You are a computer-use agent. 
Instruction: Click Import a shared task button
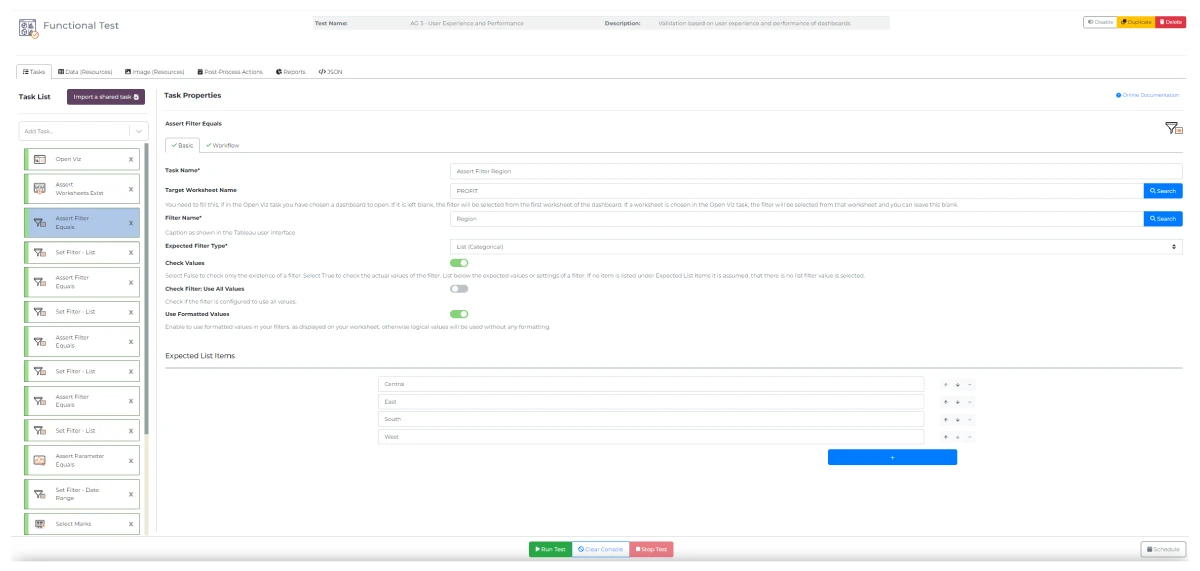106,97
